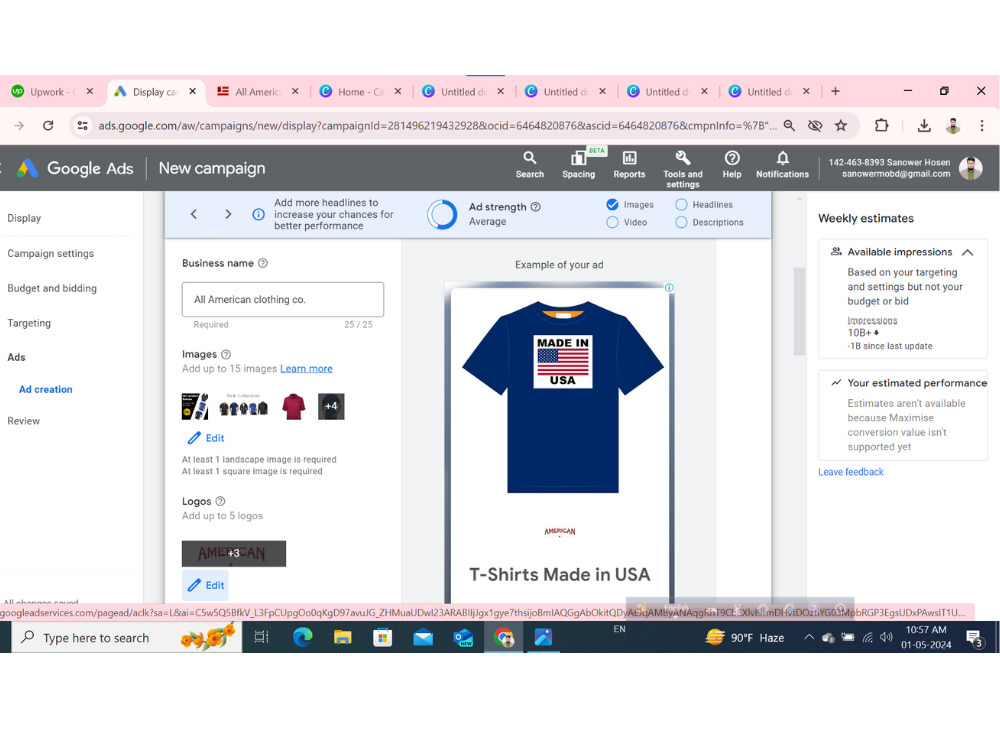The width and height of the screenshot is (1000, 750).
Task: Open a new browser tab
Action: tap(835, 91)
